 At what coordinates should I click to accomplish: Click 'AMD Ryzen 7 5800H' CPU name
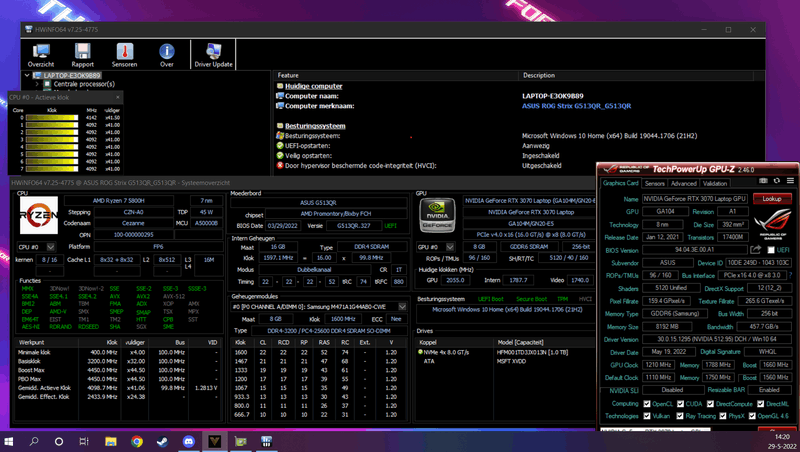coord(119,200)
